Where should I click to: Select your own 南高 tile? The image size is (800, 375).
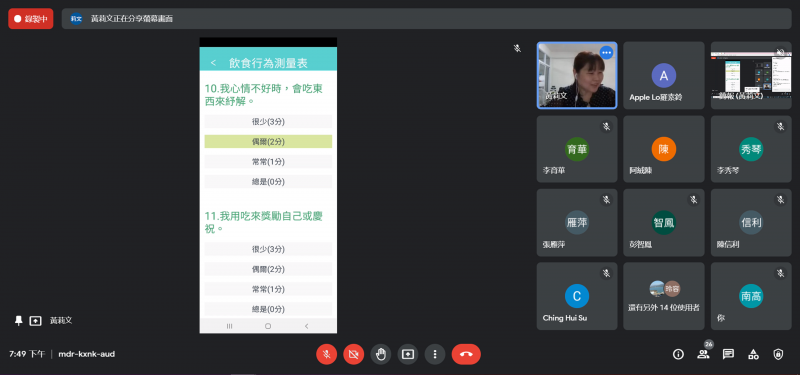(751, 296)
